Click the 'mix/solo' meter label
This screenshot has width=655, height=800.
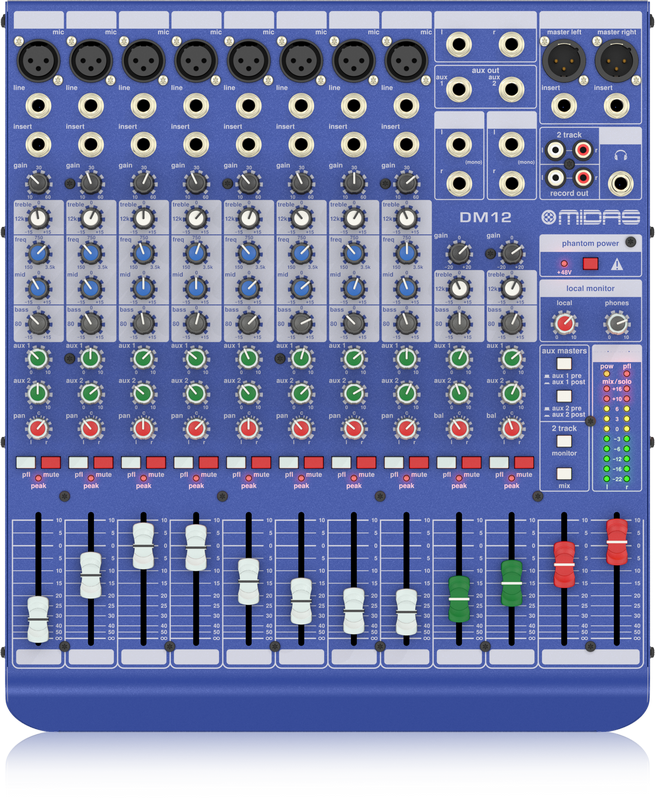click(x=617, y=381)
